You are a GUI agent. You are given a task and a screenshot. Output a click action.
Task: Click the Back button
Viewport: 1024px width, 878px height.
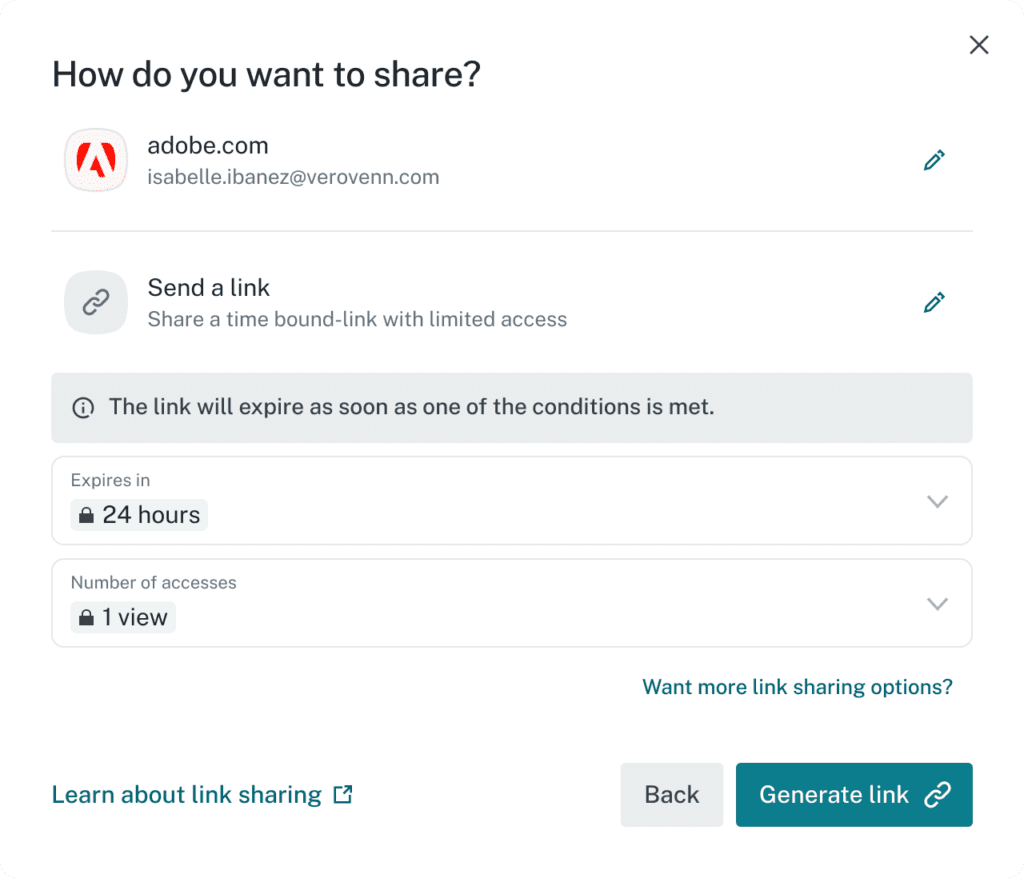[x=671, y=794]
